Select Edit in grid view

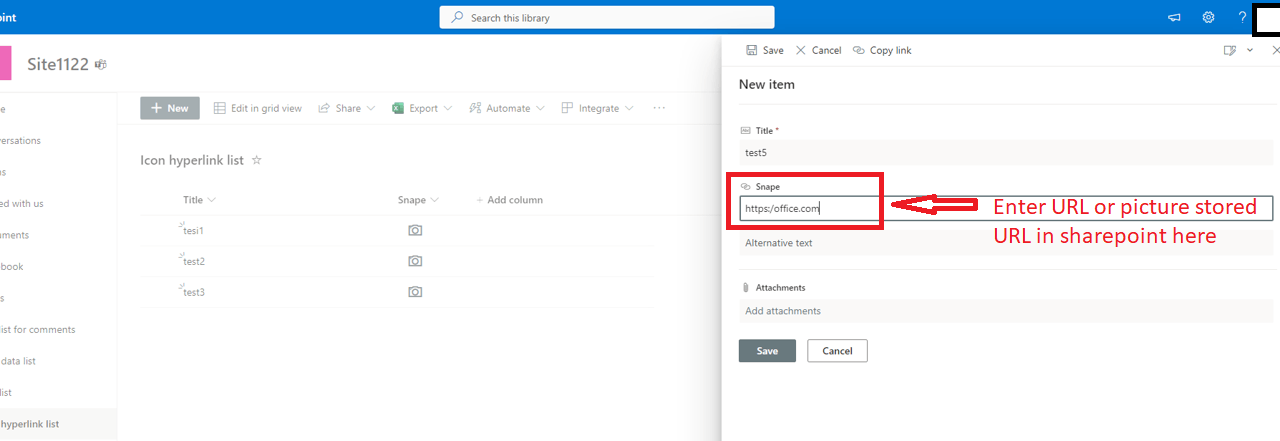click(258, 108)
